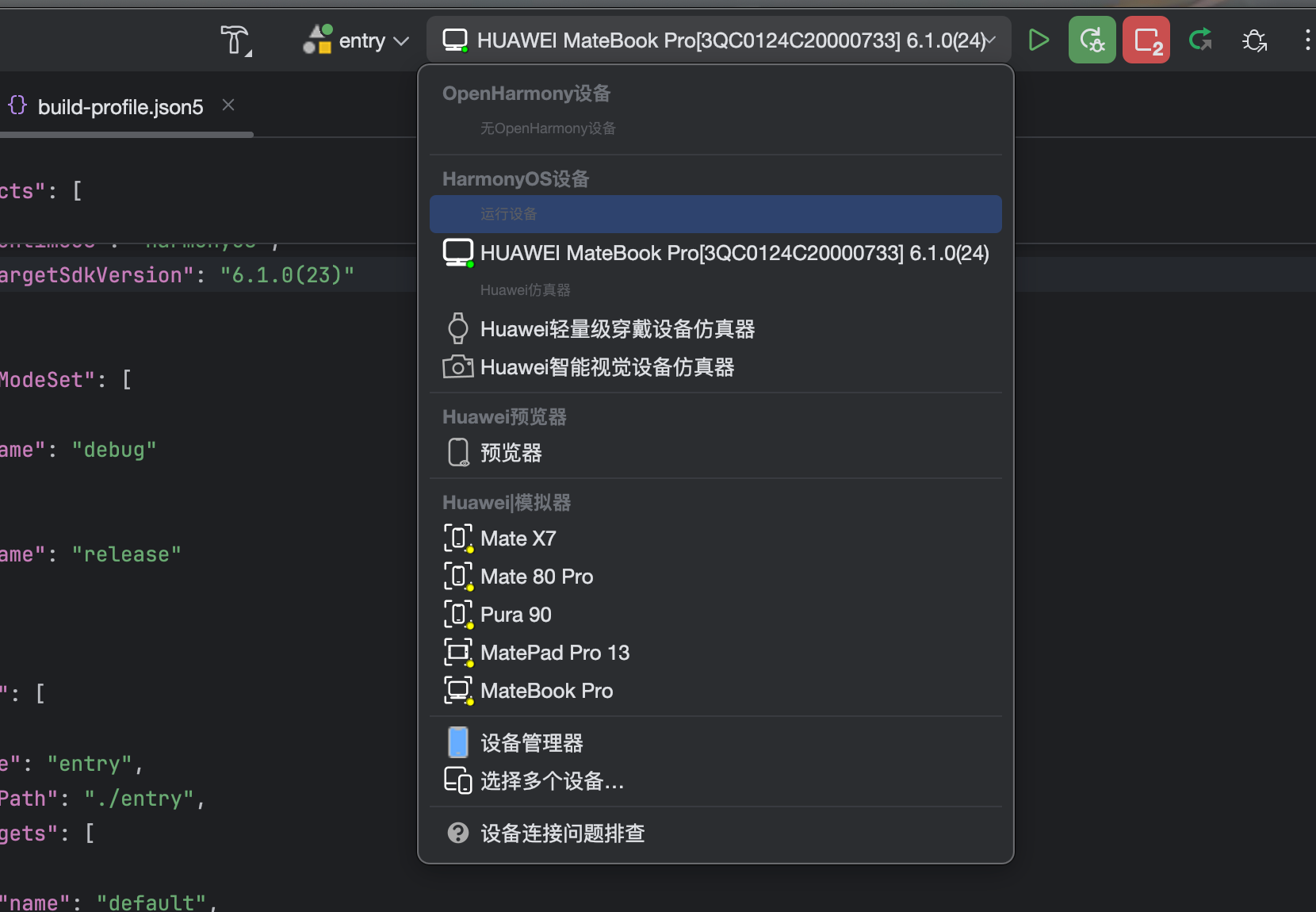Select MatePad Pro 13 emulator
Image resolution: width=1316 pixels, height=912 pixels.
pyautogui.click(x=716, y=652)
